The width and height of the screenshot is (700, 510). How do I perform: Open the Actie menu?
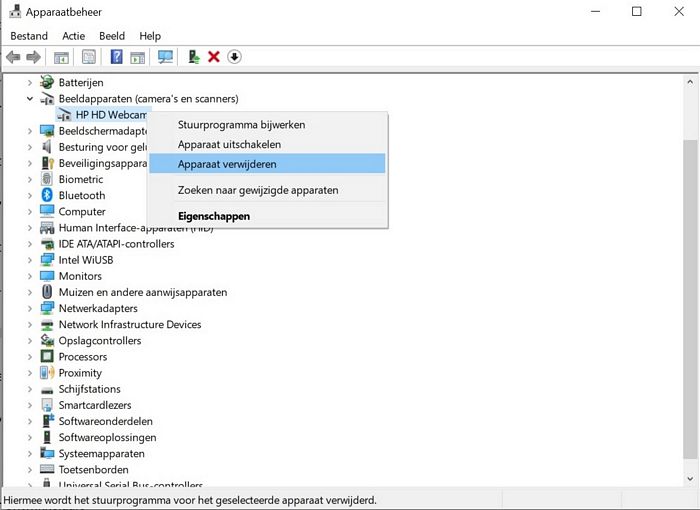(x=74, y=36)
